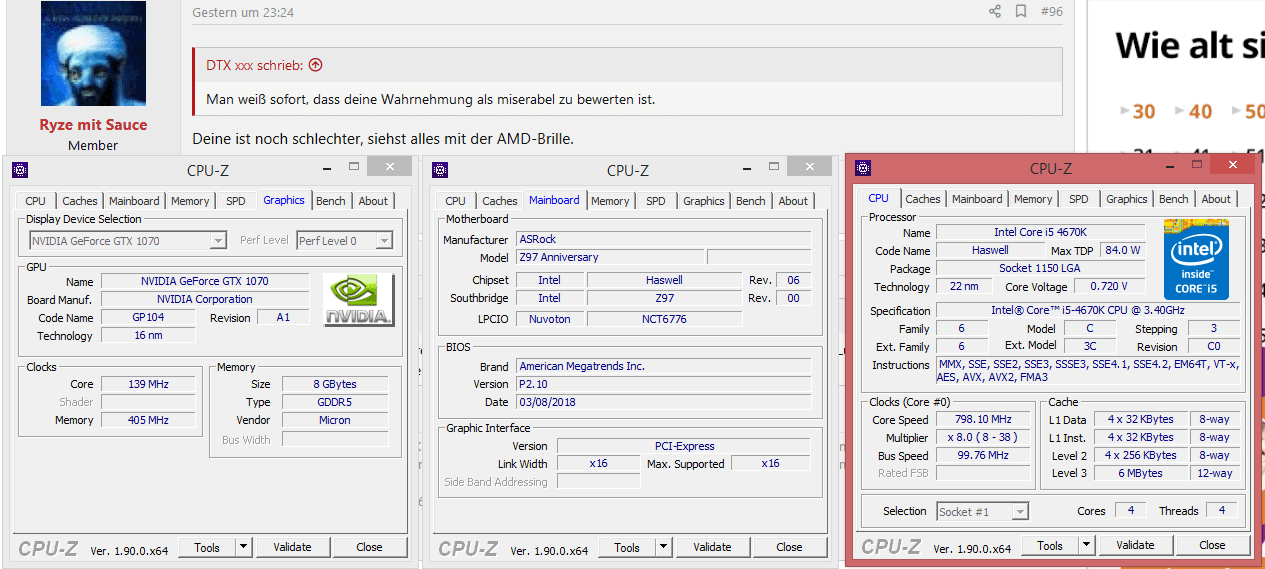The height and width of the screenshot is (569, 1265).
Task: Open About tab in CPU window
Action: pos(1216,199)
